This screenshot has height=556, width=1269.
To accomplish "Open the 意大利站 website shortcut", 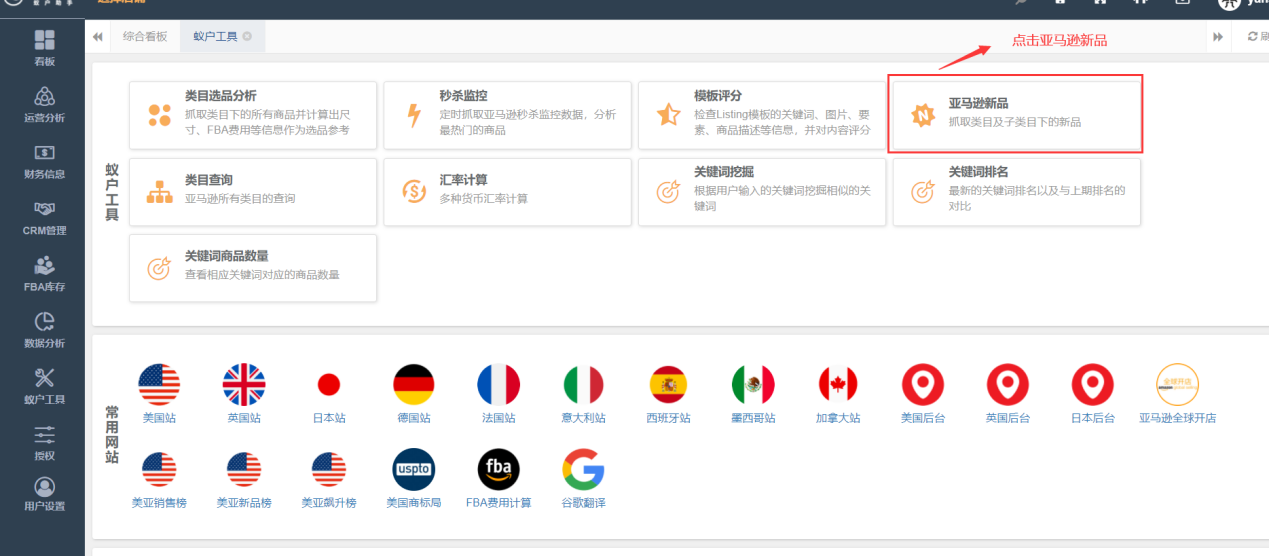I will coord(584,394).
